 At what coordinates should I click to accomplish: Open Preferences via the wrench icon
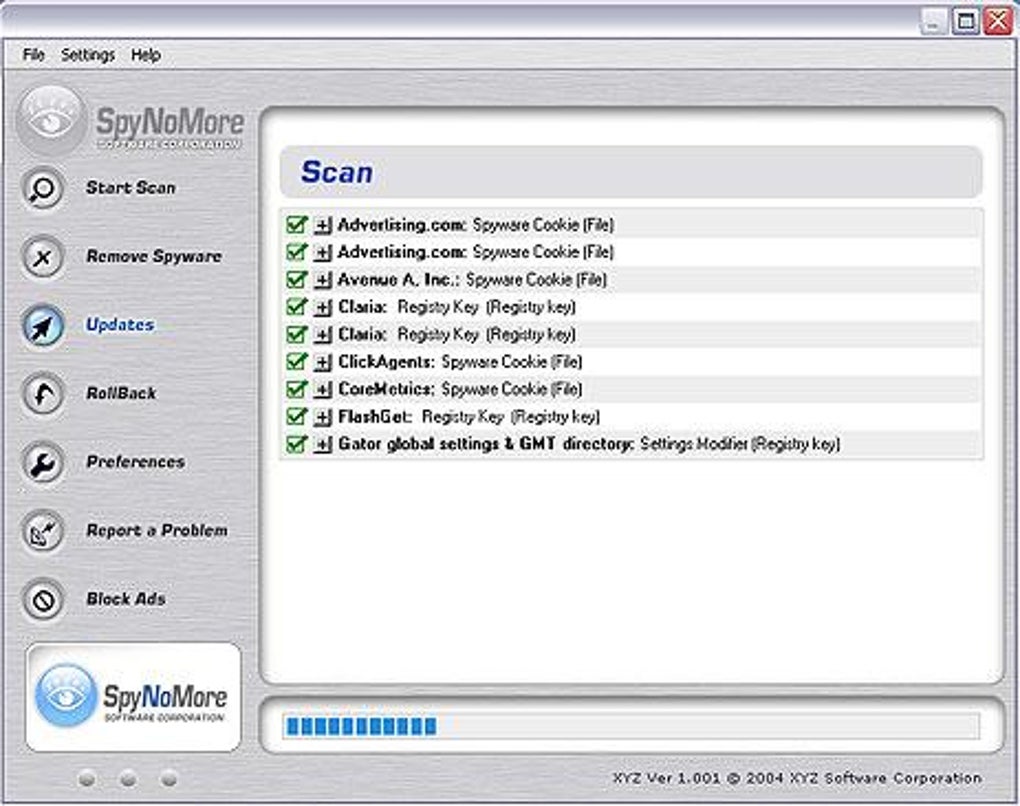pyautogui.click(x=43, y=463)
